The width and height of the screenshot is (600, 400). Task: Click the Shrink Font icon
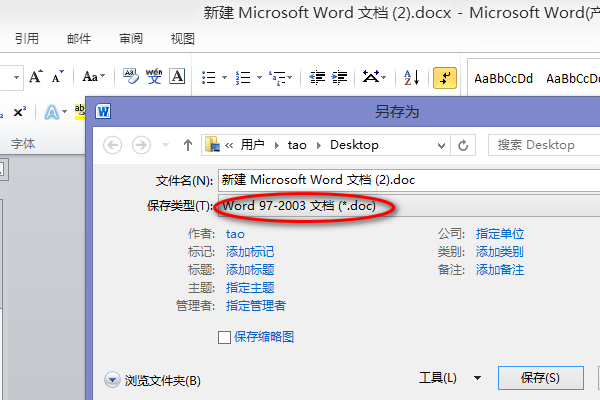58,77
